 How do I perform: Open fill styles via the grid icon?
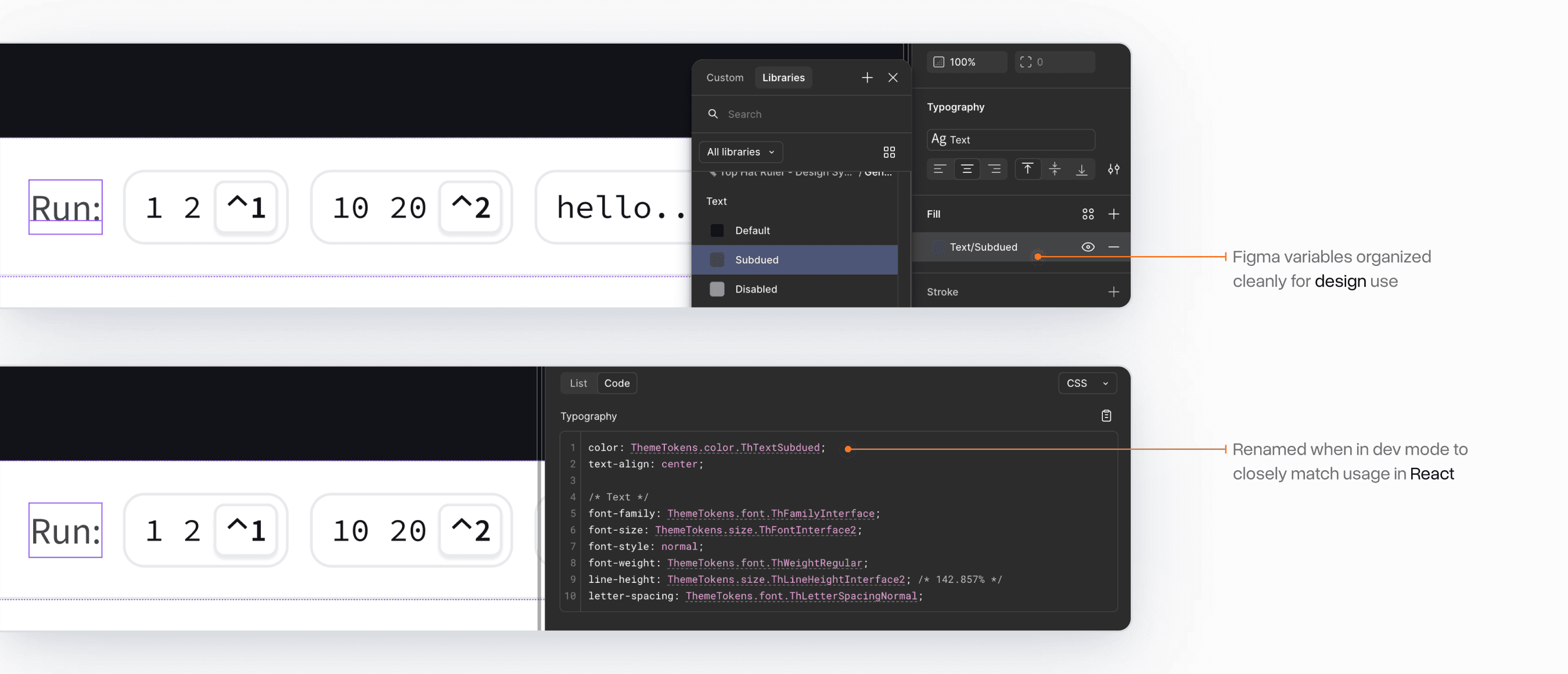[x=1088, y=214]
